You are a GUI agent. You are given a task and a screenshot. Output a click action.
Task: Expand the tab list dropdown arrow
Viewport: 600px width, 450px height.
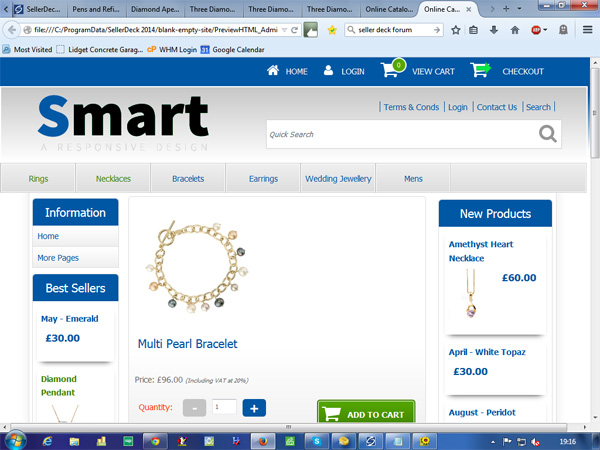pyautogui.click(x=519, y=9)
